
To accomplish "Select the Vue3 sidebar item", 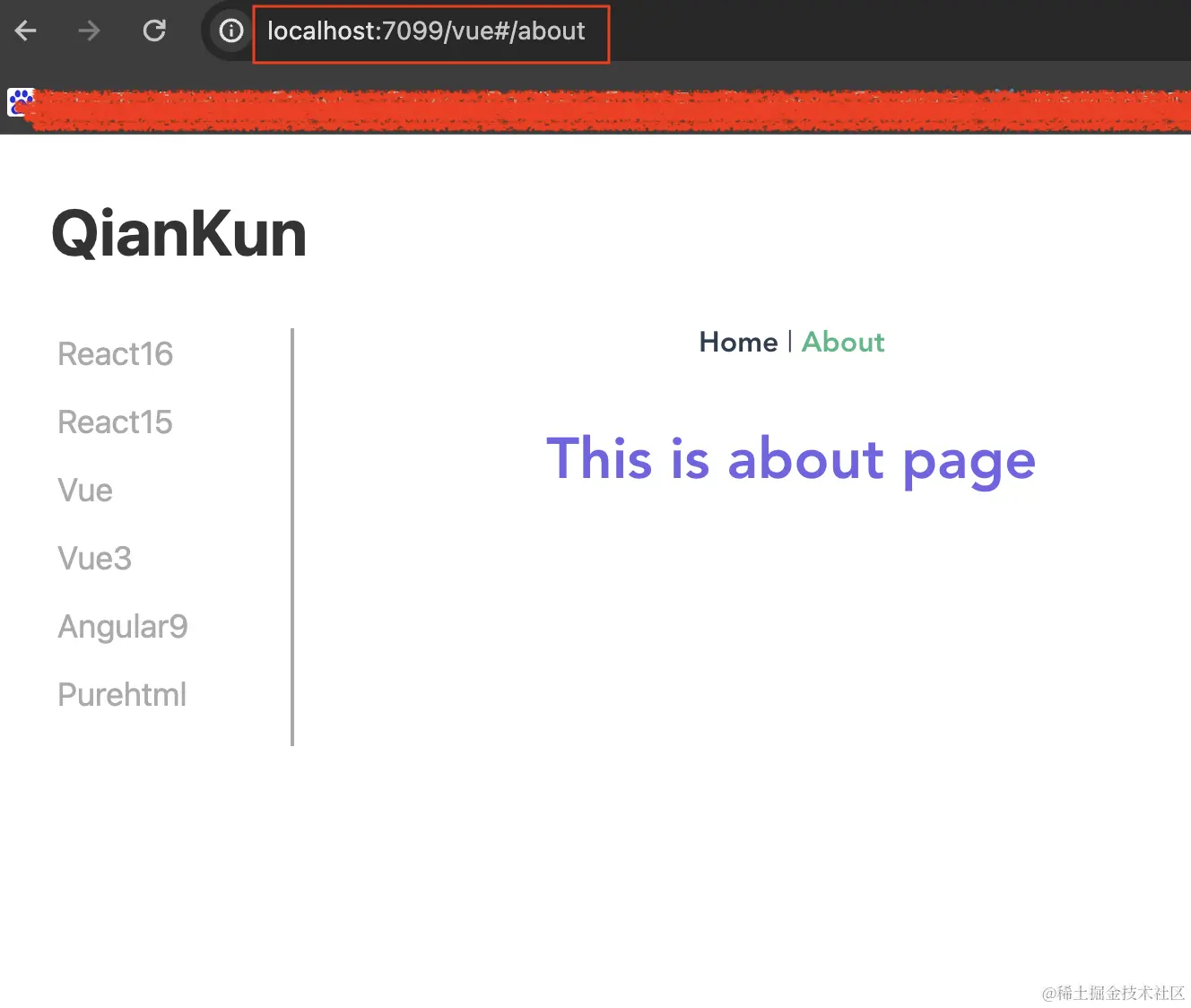I will coord(95,559).
